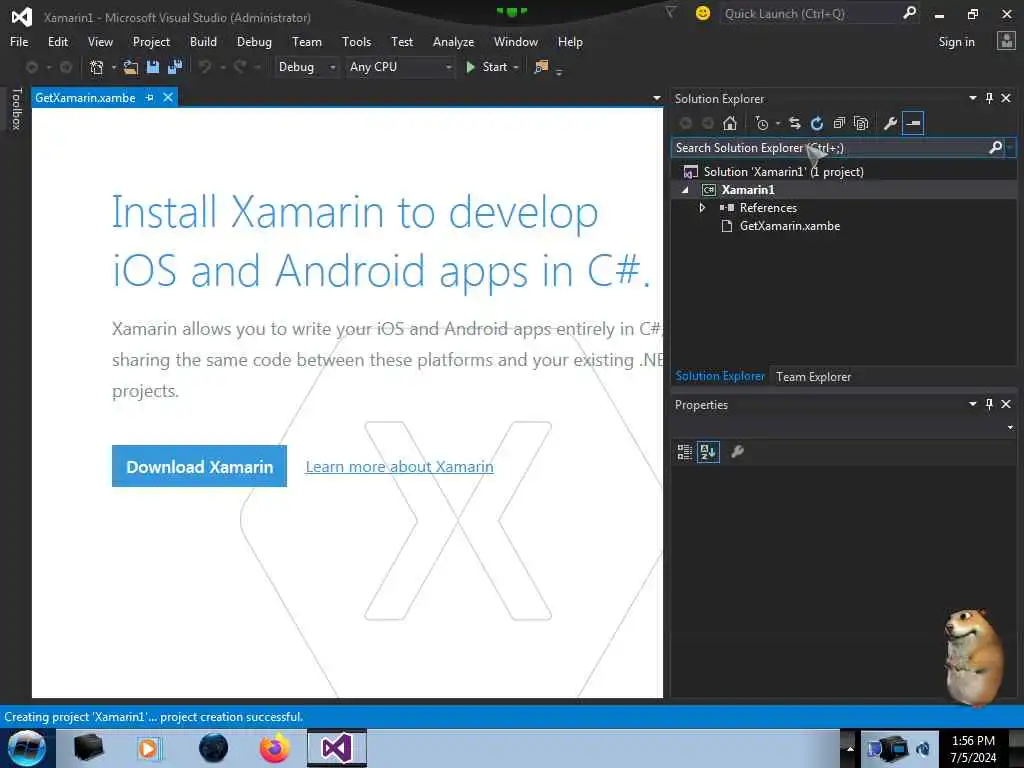Open the Project menu

click(x=151, y=42)
